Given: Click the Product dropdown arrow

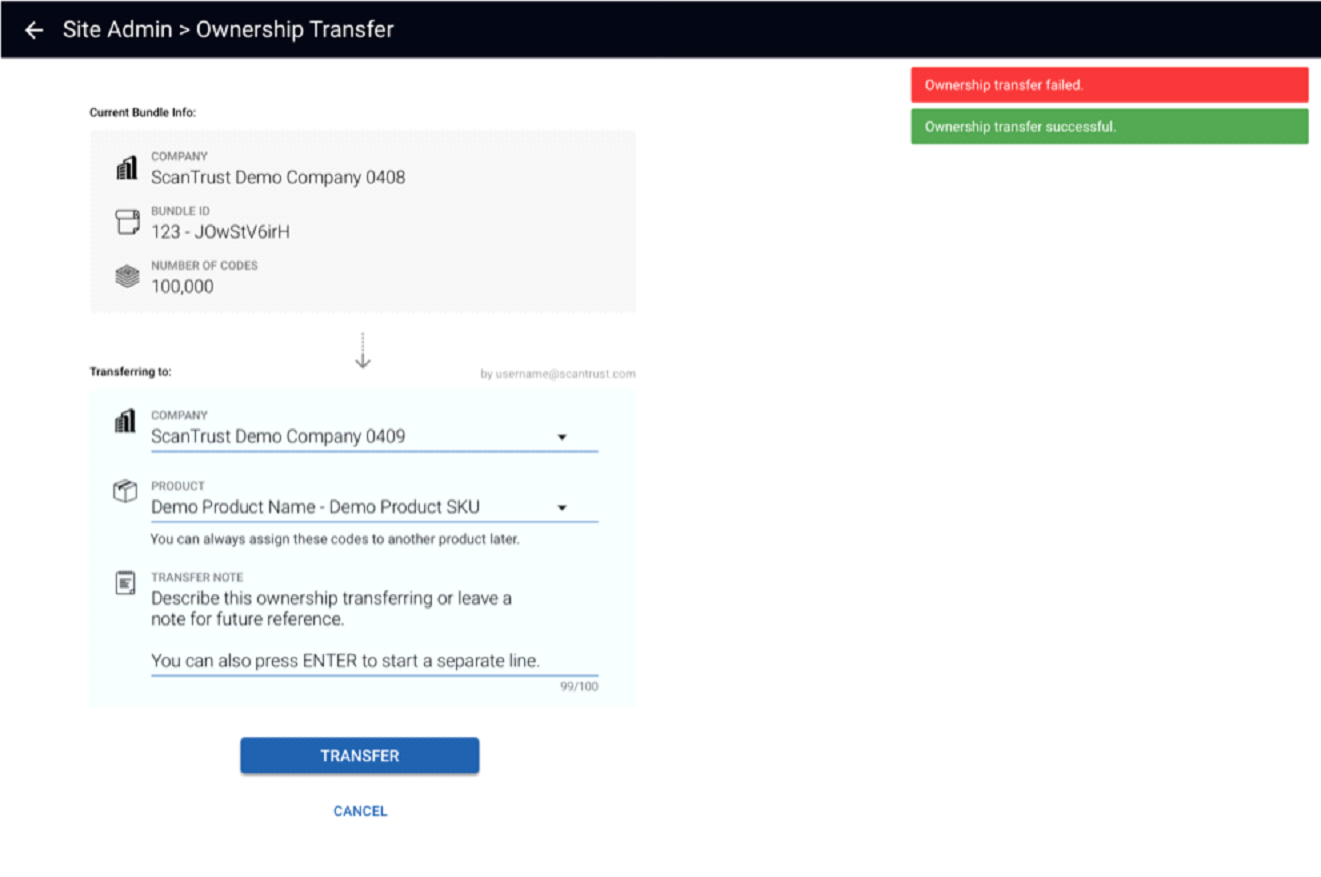Looking at the screenshot, I should click(x=562, y=508).
